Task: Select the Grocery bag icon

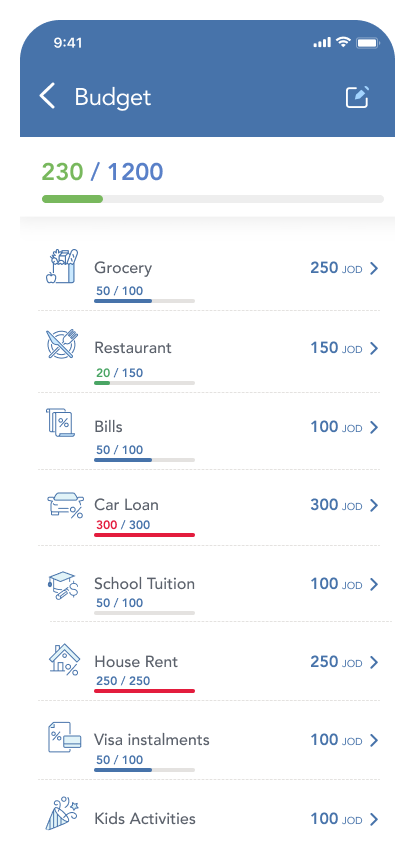Action: 61,266
